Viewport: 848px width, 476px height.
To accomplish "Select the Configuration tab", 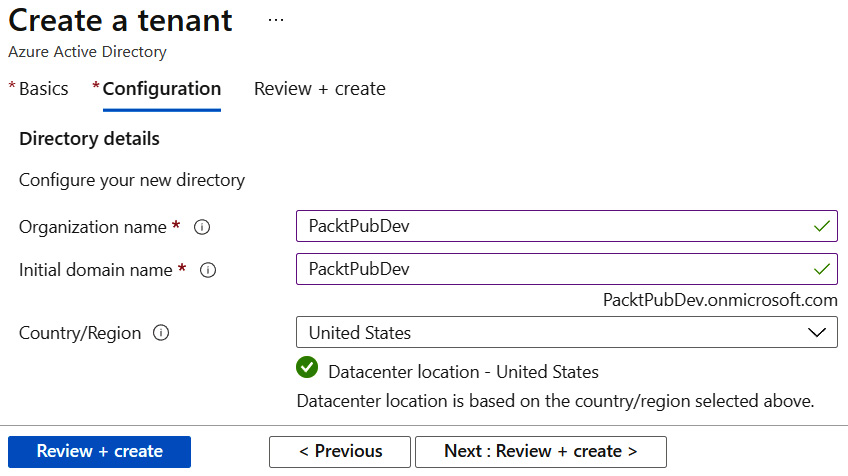I will pyautogui.click(x=157, y=89).
